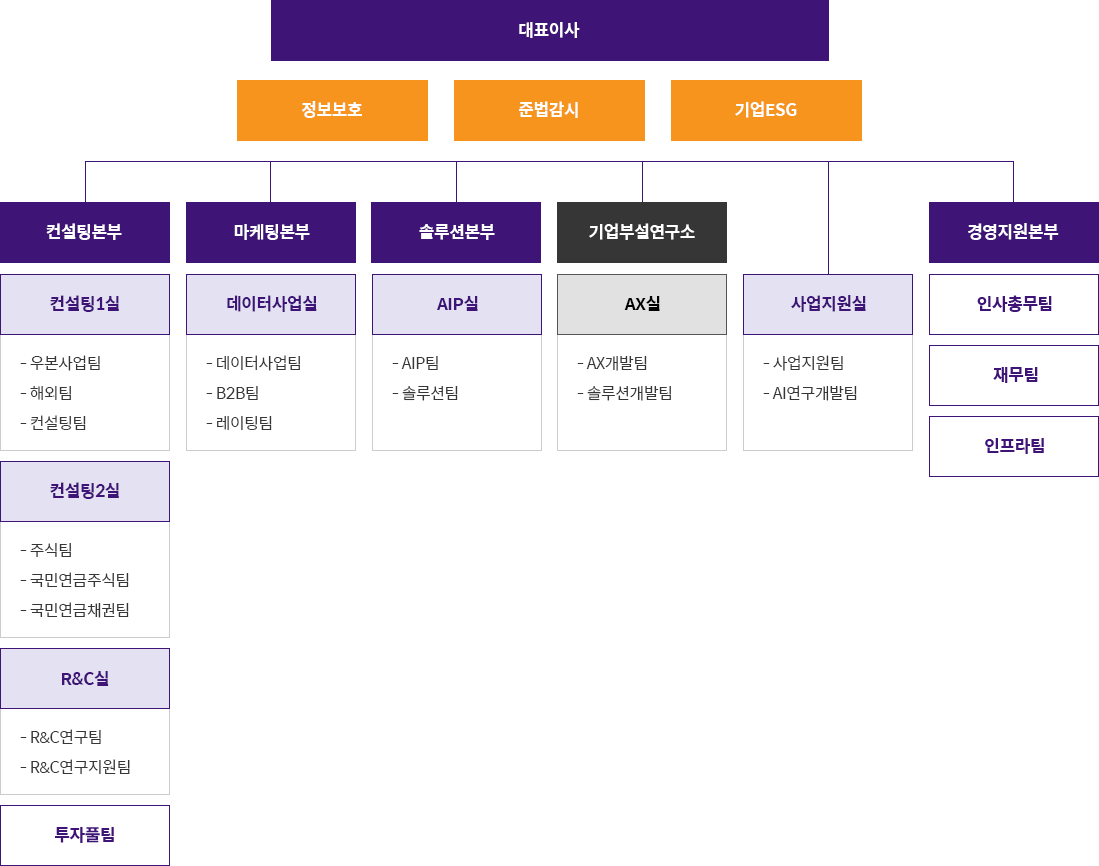The height and width of the screenshot is (866, 1099).
Task: Click the orange 기업ESG box
Action: (x=766, y=110)
